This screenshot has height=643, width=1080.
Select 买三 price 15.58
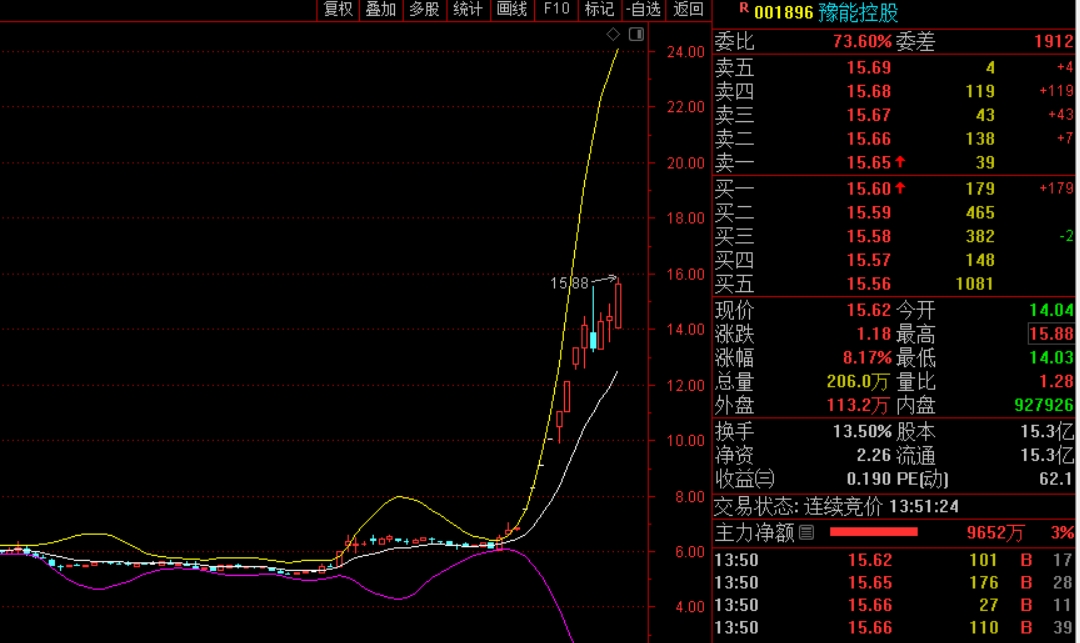869,236
